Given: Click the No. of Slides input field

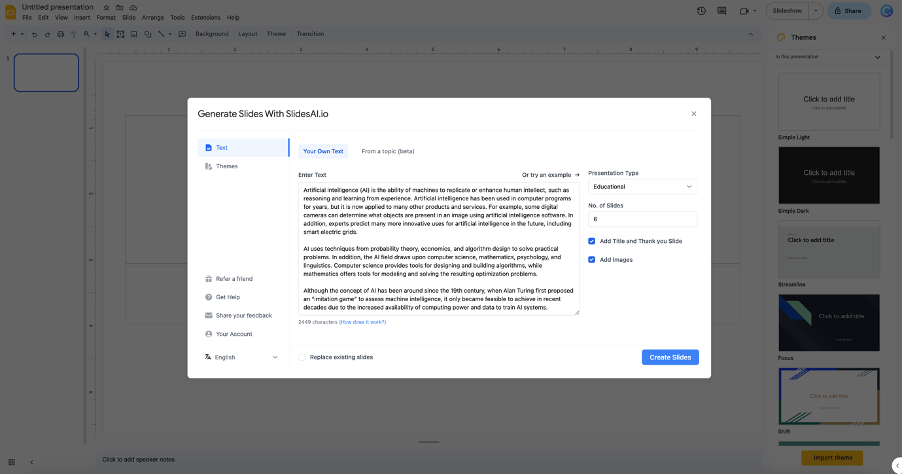Looking at the screenshot, I should point(642,219).
